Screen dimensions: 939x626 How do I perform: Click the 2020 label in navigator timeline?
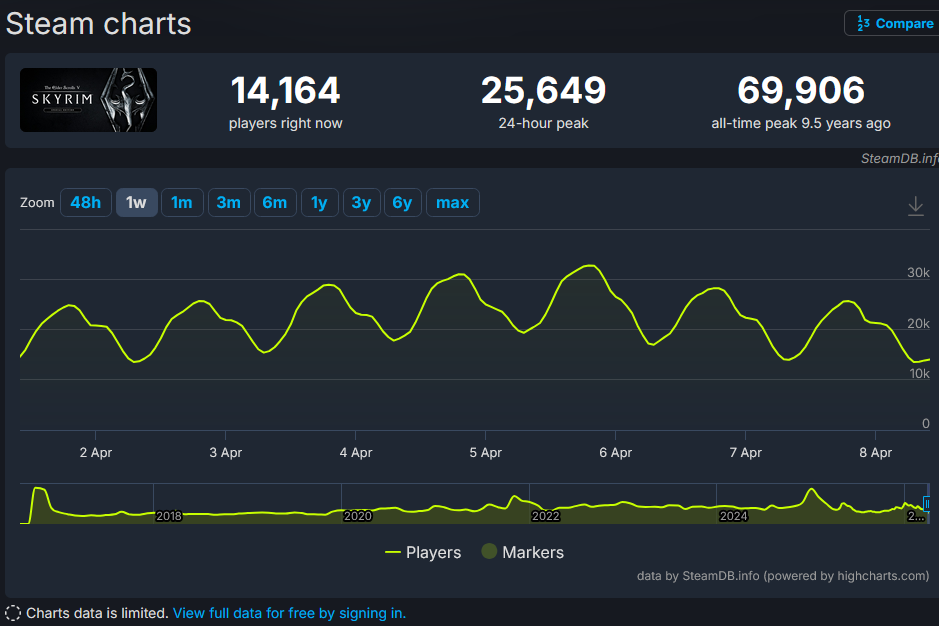[358, 516]
